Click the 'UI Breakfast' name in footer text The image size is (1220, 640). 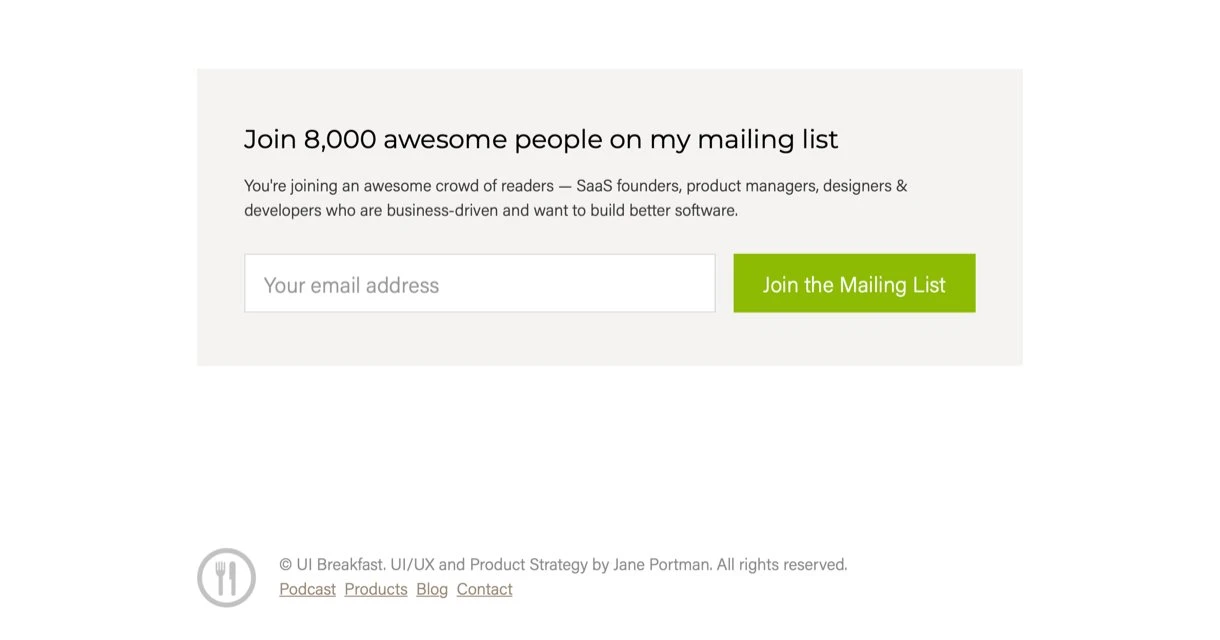340,565
